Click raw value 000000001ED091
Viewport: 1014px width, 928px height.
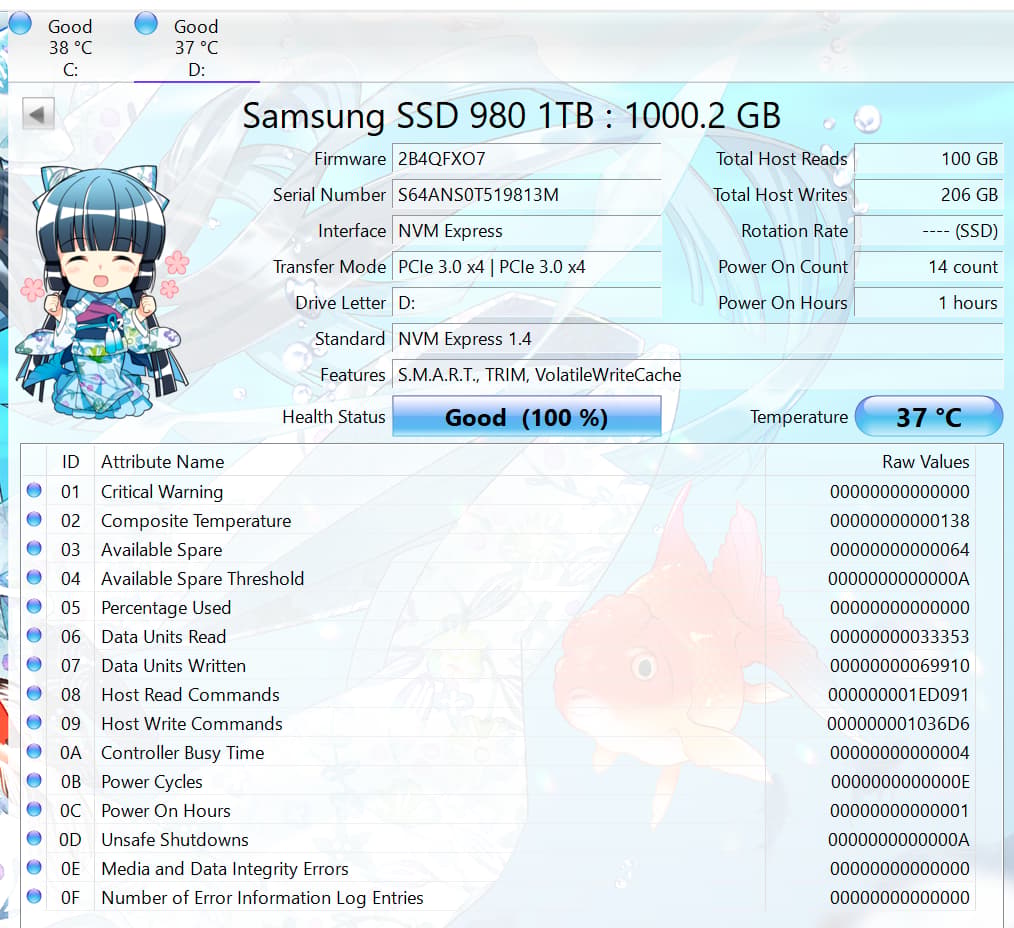pyautogui.click(x=899, y=695)
